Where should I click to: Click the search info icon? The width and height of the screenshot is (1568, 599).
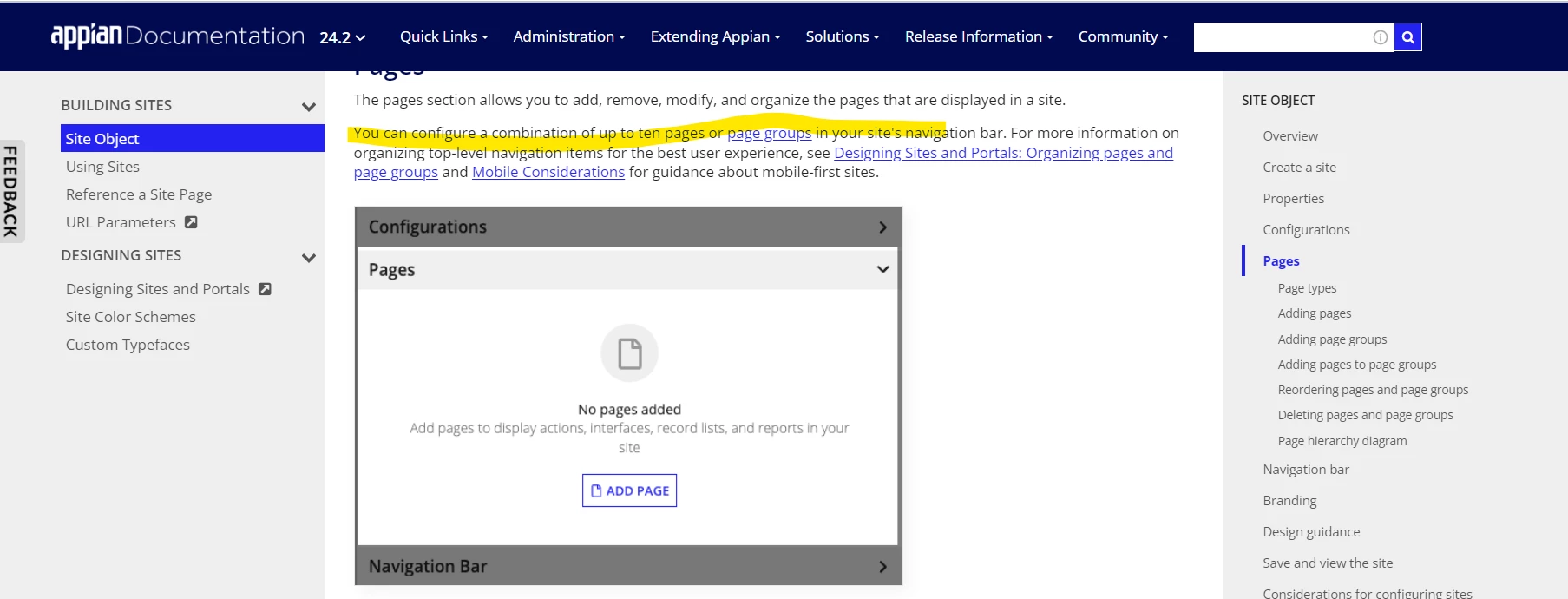point(1380,37)
